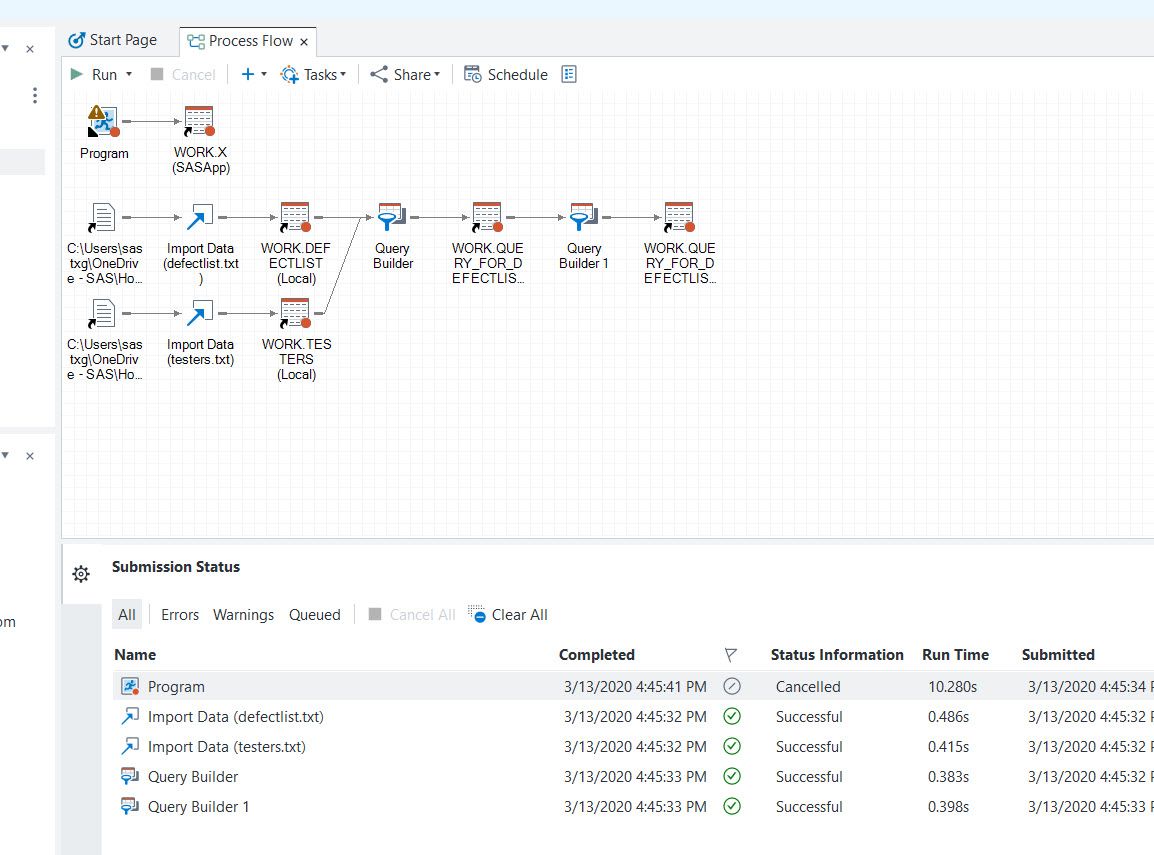Image resolution: width=1154 pixels, height=855 pixels.
Task: Click Clear All in Submission Status
Action: tap(508, 615)
